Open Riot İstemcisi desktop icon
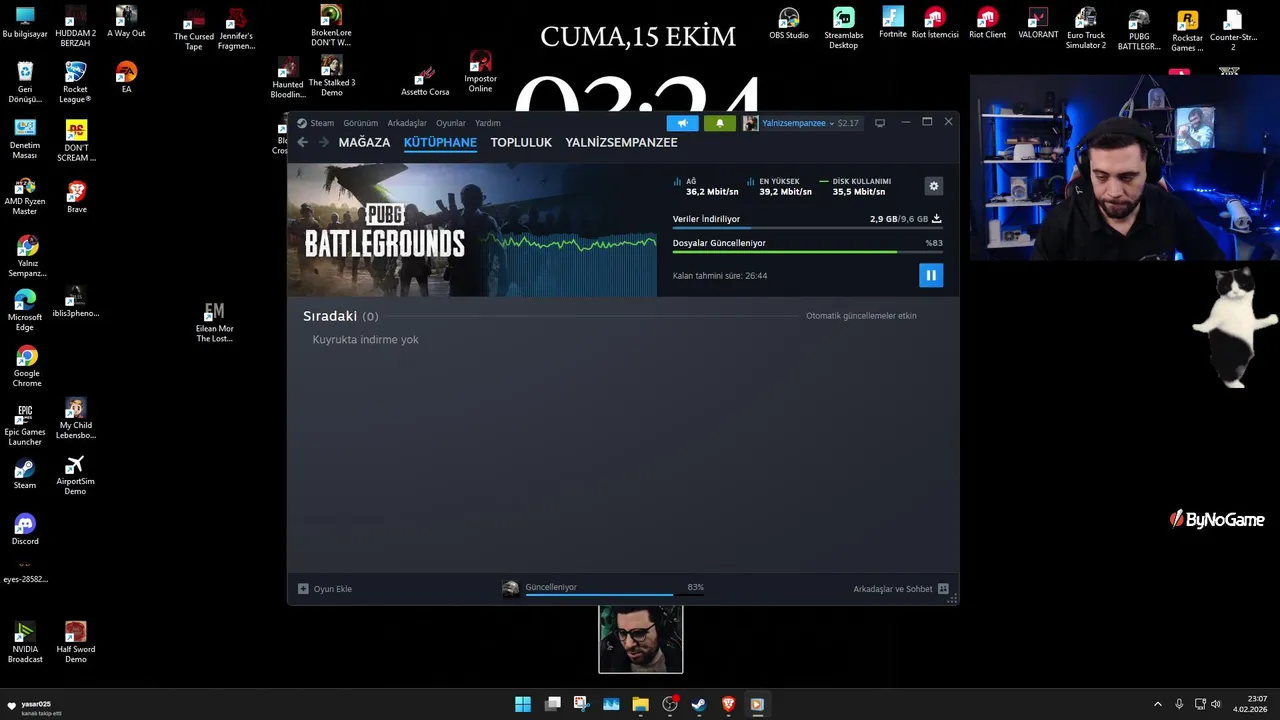Screen dimensions: 1280x720 pyautogui.click(x=935, y=23)
